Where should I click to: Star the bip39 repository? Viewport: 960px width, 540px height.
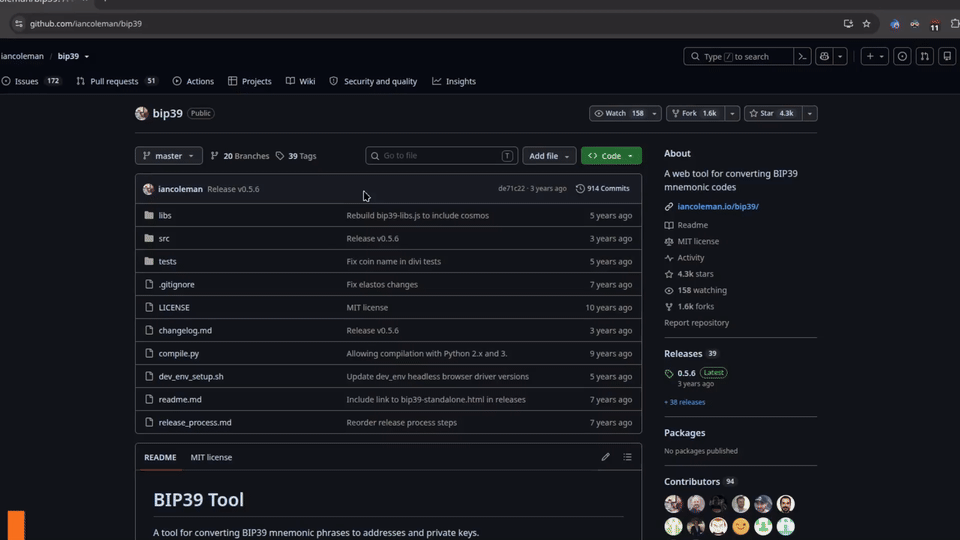coord(773,113)
